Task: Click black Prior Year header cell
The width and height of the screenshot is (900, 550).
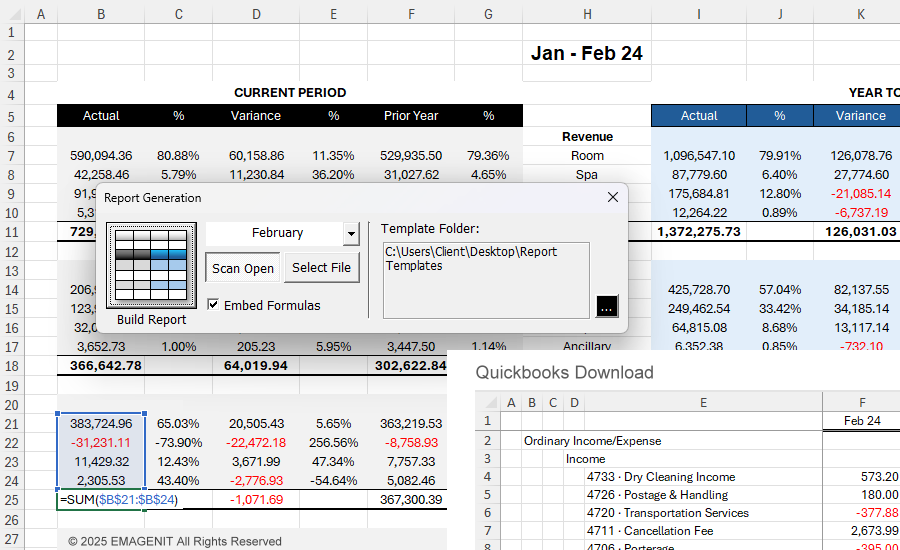Action: tap(411, 115)
